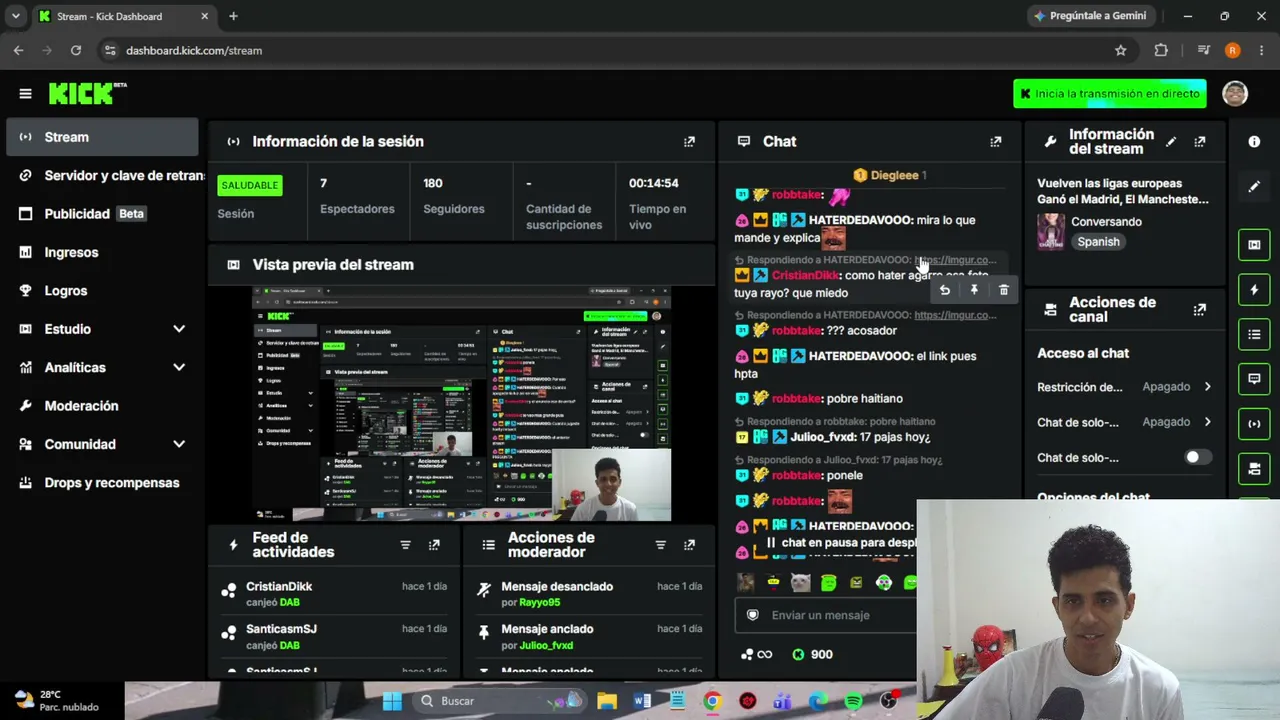
Task: Open File Explorer from the taskbar
Action: 606,701
